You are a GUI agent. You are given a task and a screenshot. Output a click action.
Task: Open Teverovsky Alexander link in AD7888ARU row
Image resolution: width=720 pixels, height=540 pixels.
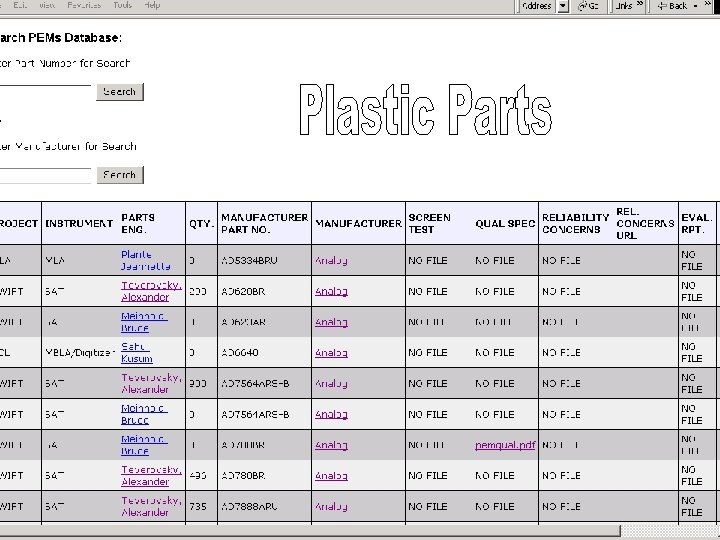click(151, 506)
